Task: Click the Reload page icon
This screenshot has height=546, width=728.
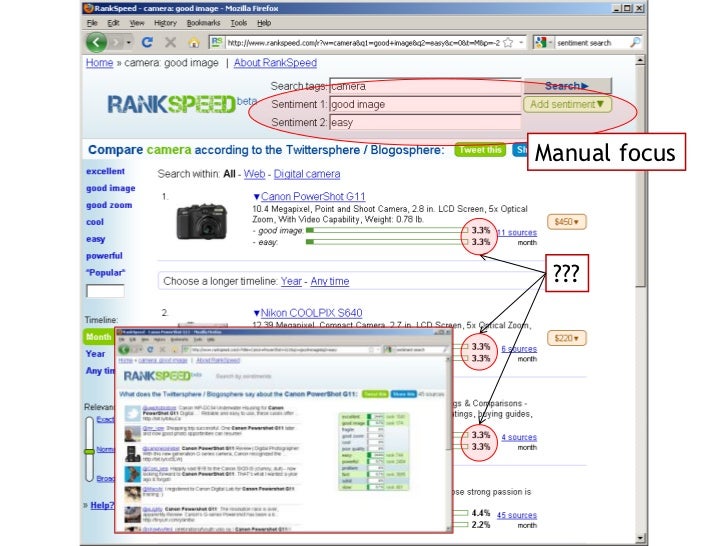Action: (x=147, y=43)
